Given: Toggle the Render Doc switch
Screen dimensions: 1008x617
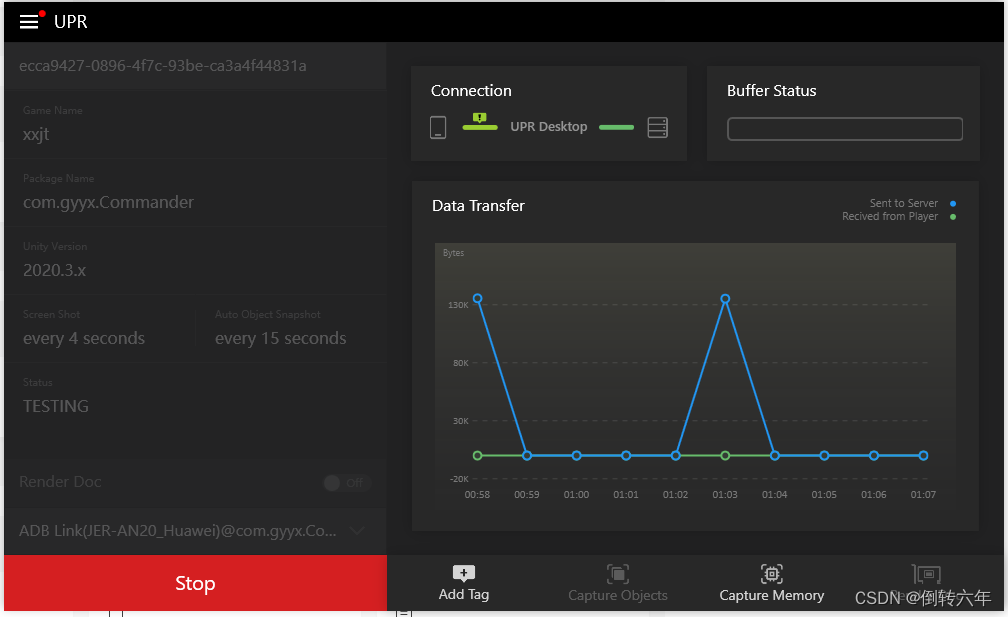Looking at the screenshot, I should pyautogui.click(x=347, y=483).
